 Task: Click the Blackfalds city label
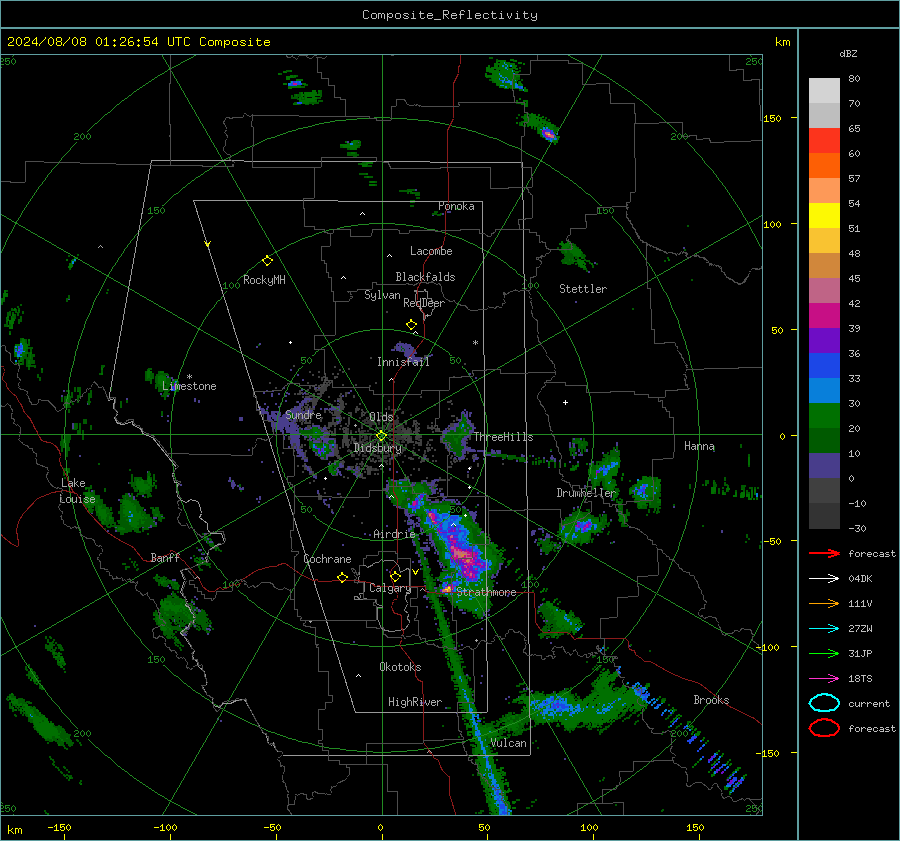coord(425,277)
